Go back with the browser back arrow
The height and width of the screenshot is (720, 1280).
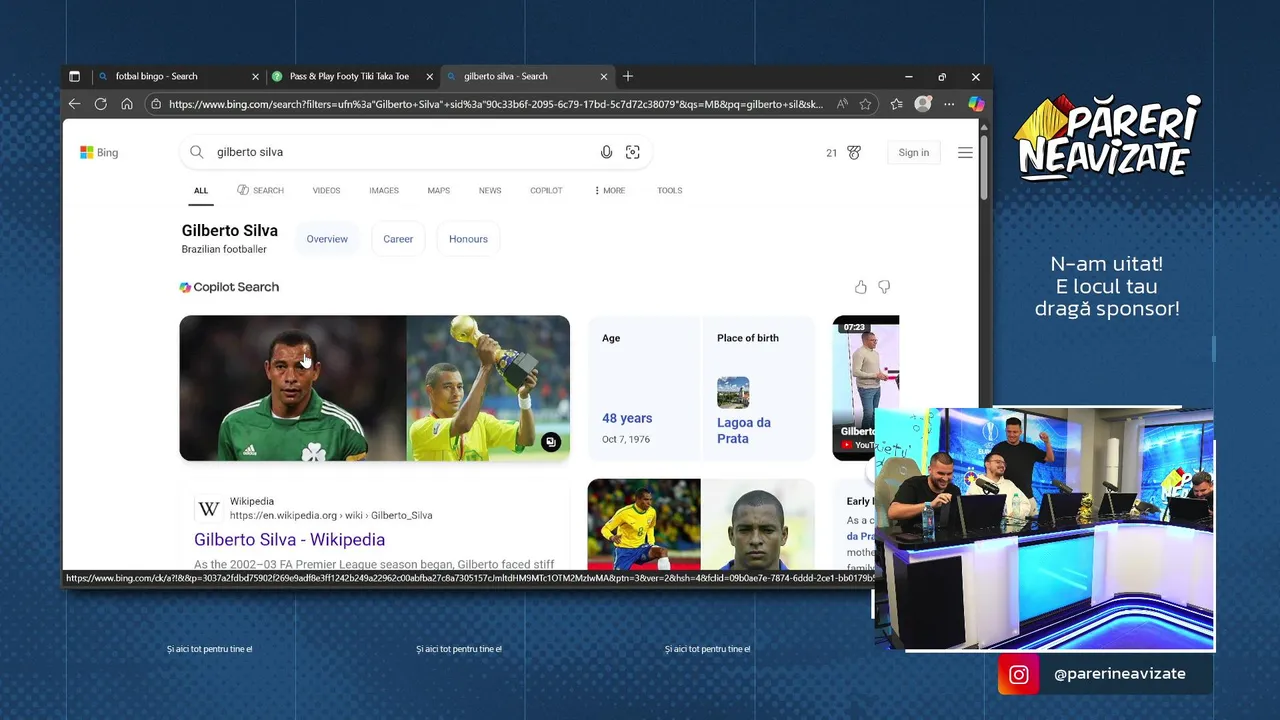pyautogui.click(x=74, y=104)
